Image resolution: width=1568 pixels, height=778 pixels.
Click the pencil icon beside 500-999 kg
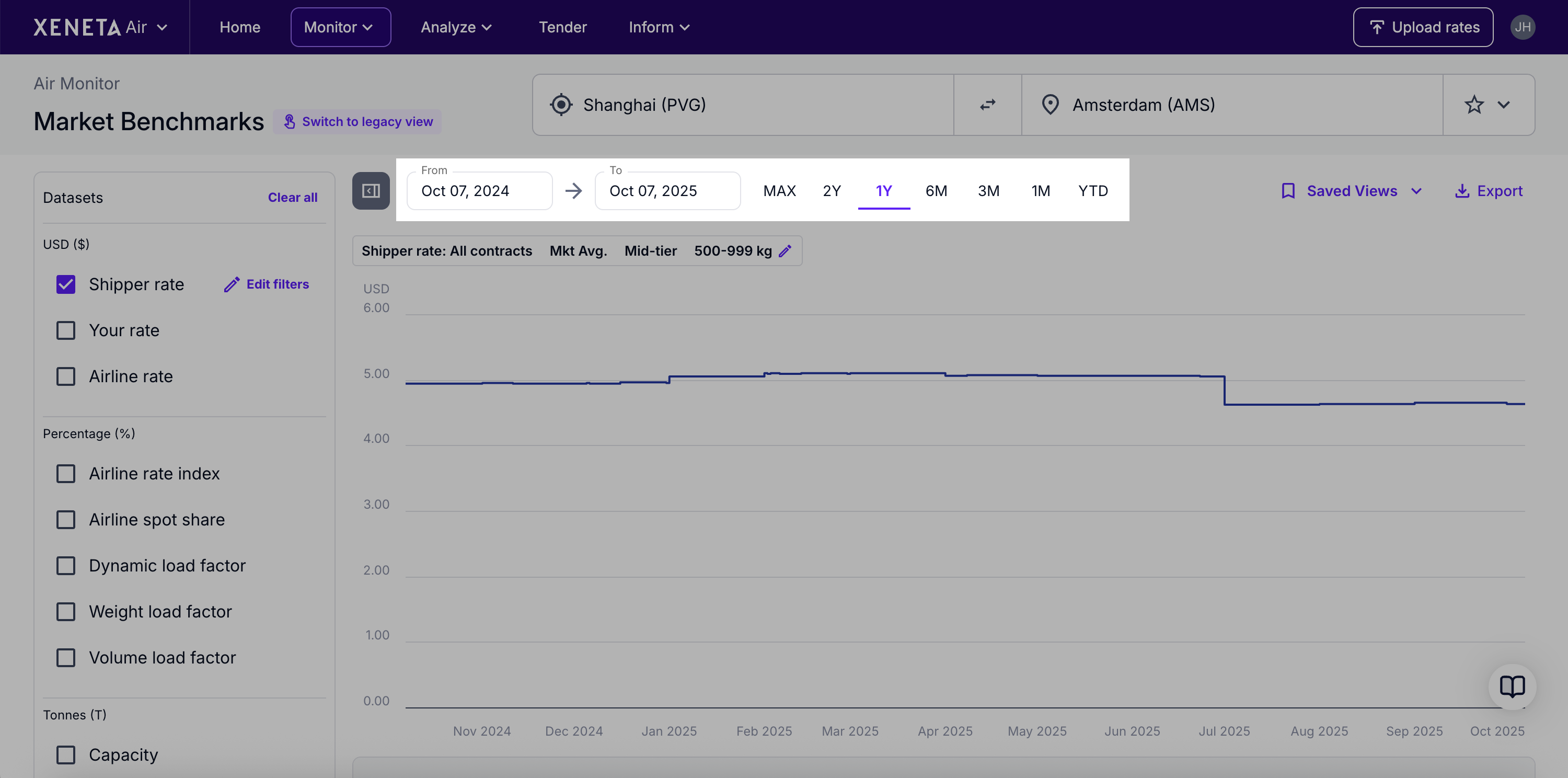point(785,251)
